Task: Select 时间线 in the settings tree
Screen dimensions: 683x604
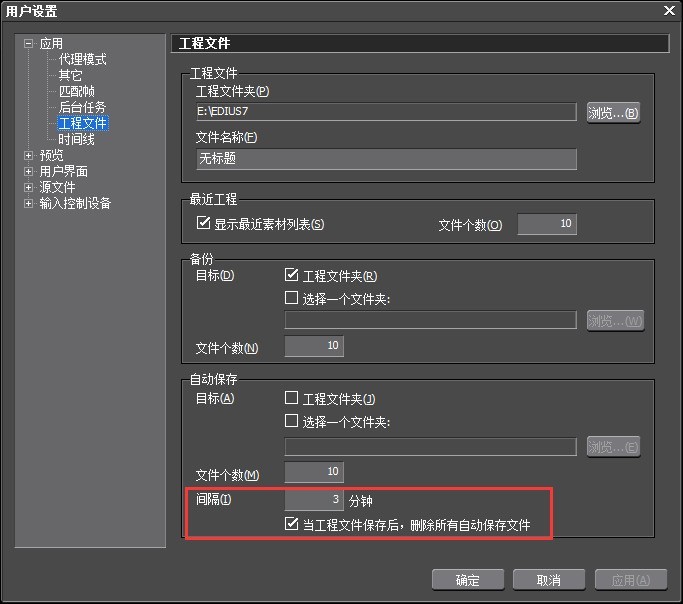Action: pyautogui.click(x=76, y=139)
